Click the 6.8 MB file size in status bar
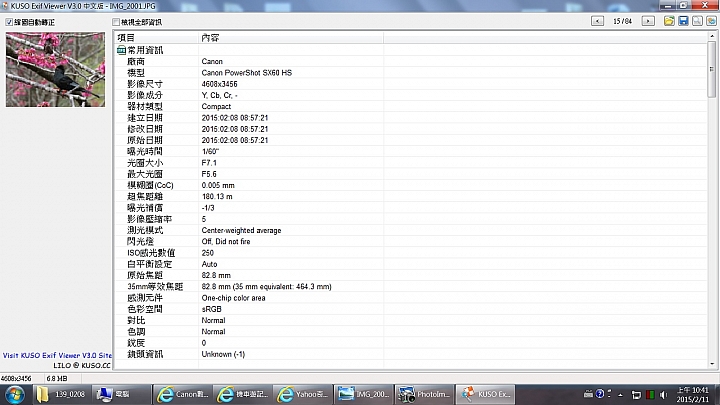 coord(57,379)
